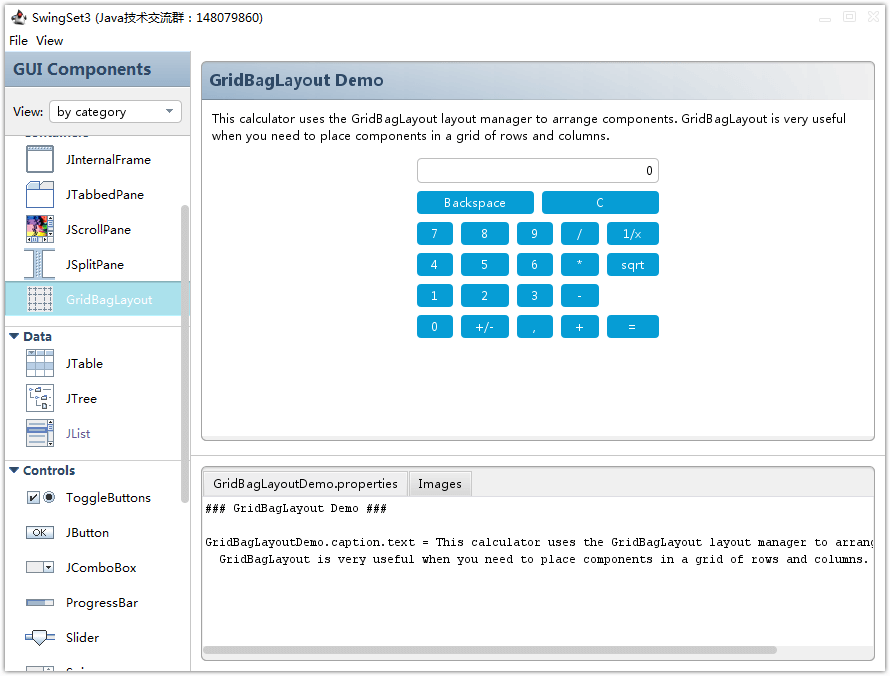Screen dimensions: 890x676
Task: Click calculator digit 8 button
Action: point(485,234)
